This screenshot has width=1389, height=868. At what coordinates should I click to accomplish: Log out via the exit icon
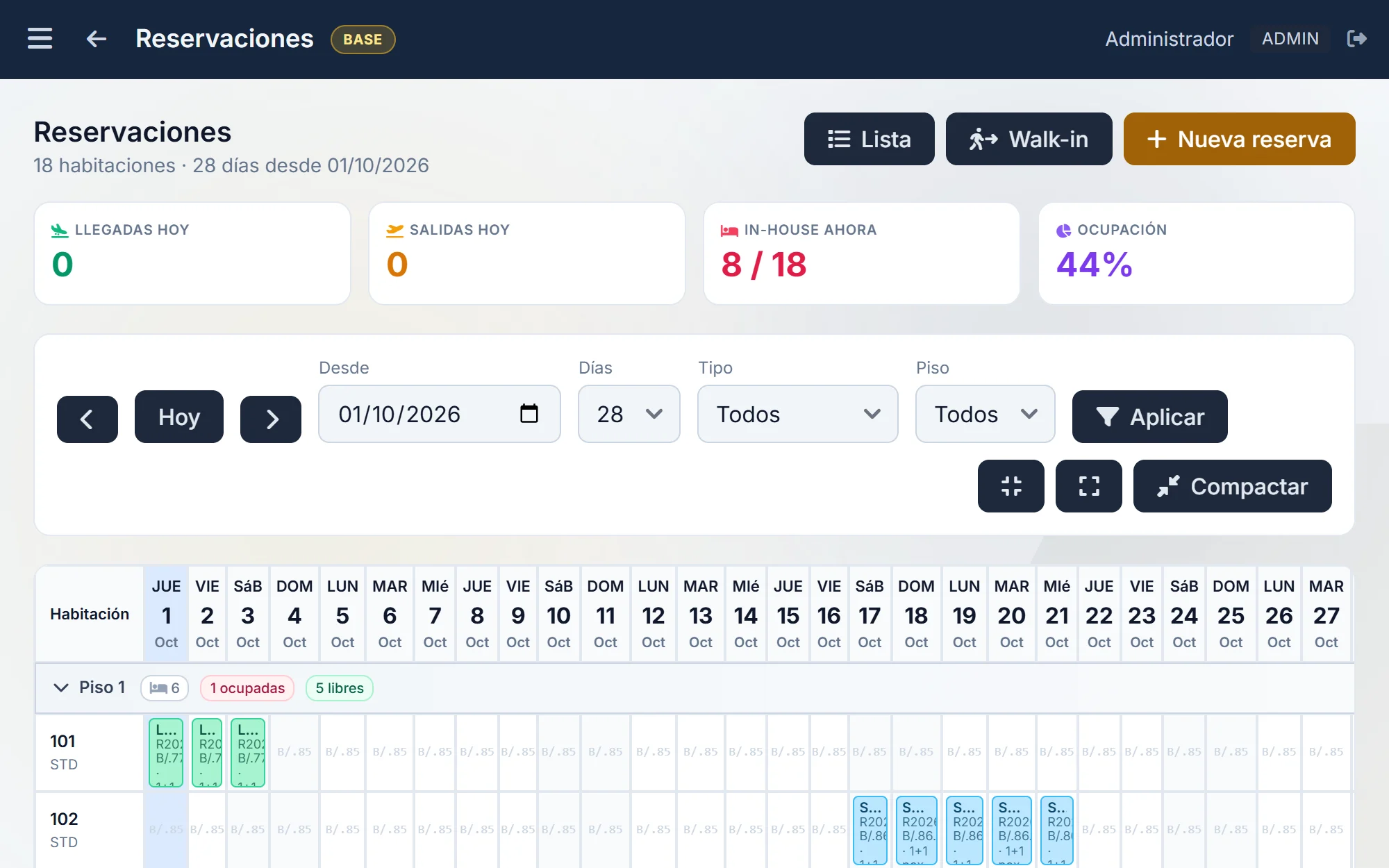(x=1356, y=38)
